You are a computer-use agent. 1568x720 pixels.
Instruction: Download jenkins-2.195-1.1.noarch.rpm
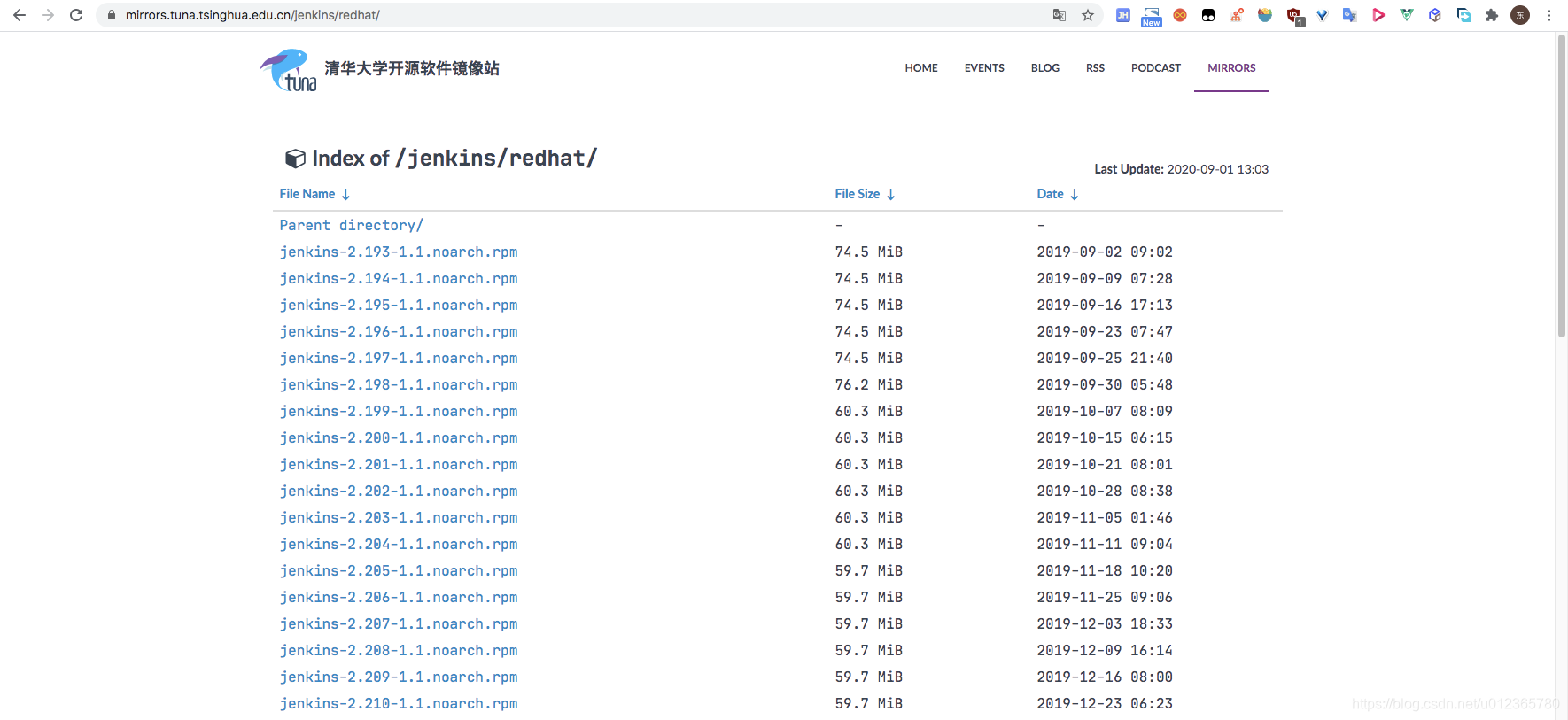[x=399, y=305]
